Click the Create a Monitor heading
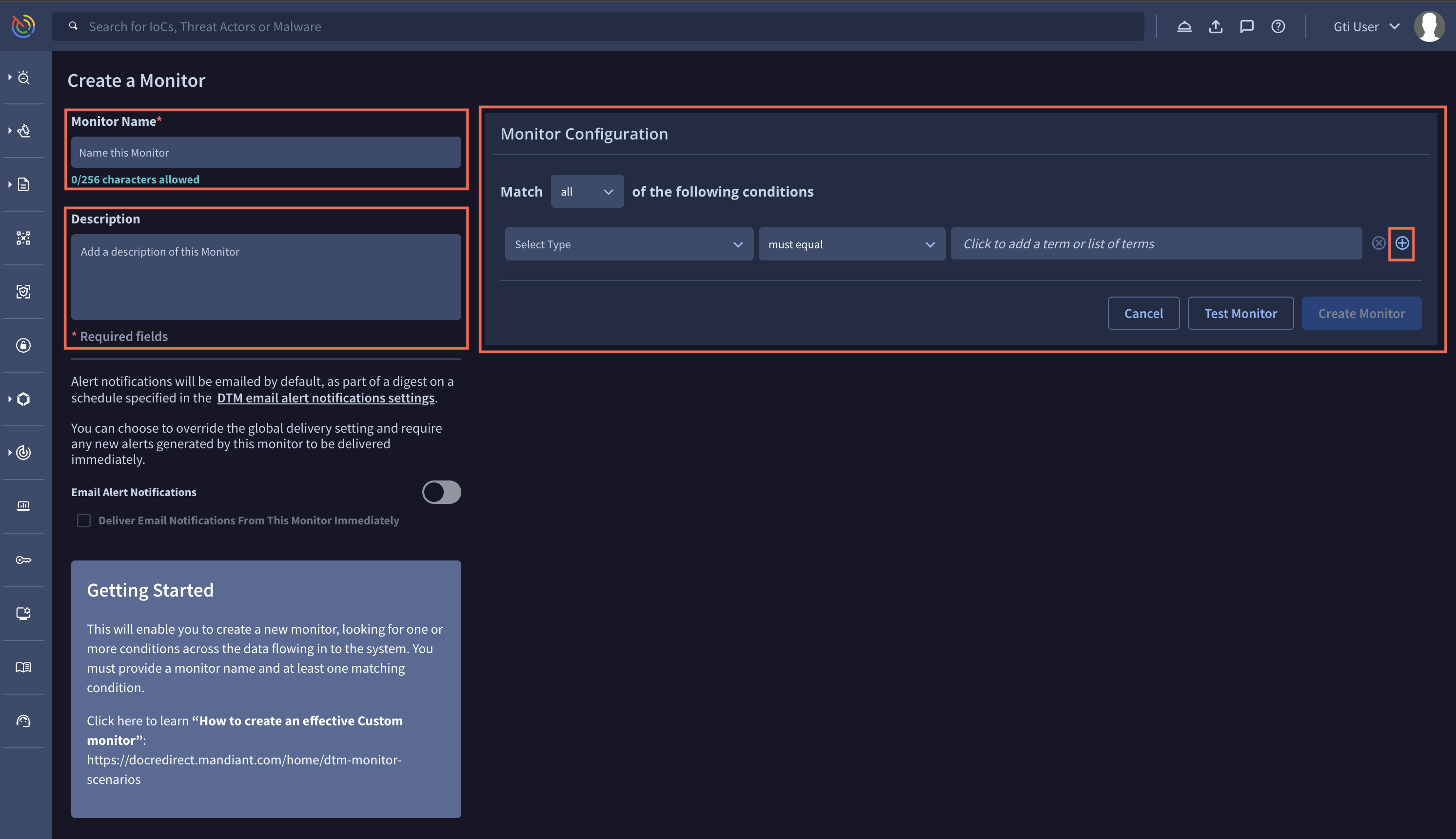Viewport: 1456px width, 839px height. tap(137, 80)
